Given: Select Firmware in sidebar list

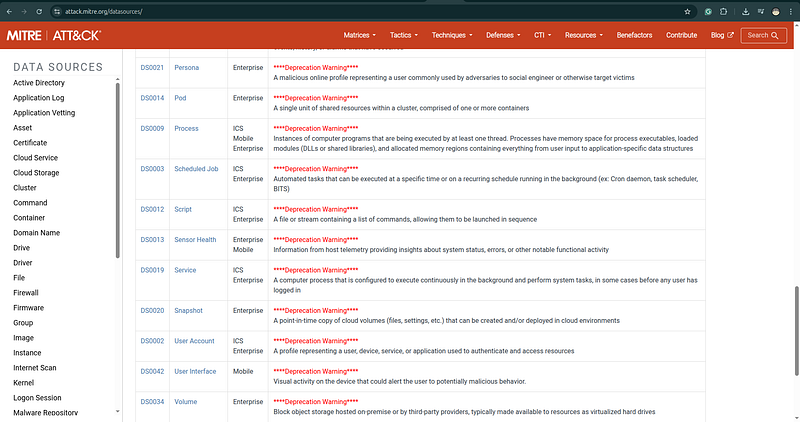Looking at the screenshot, I should point(29,308).
